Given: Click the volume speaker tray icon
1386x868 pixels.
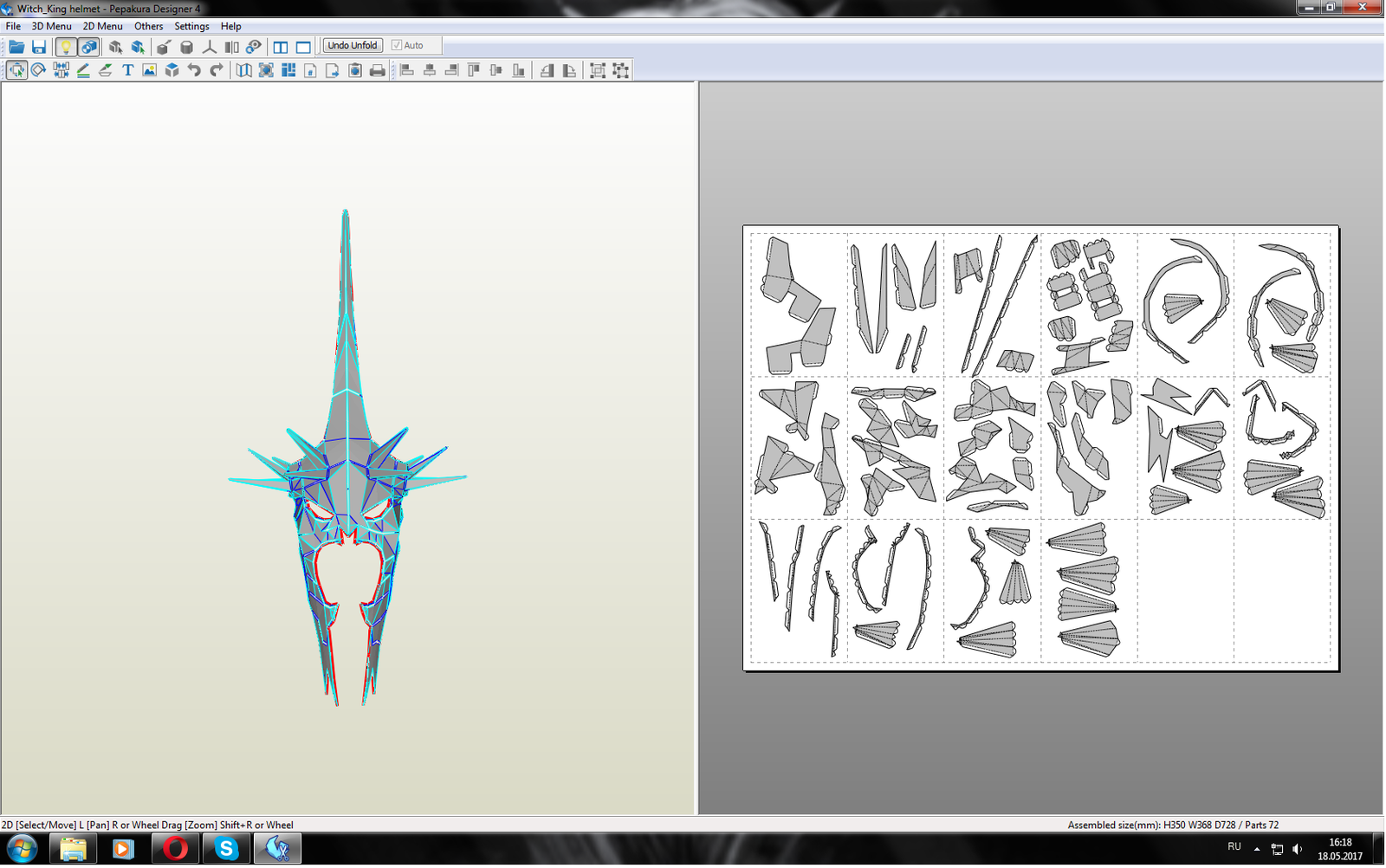Looking at the screenshot, I should (1298, 849).
